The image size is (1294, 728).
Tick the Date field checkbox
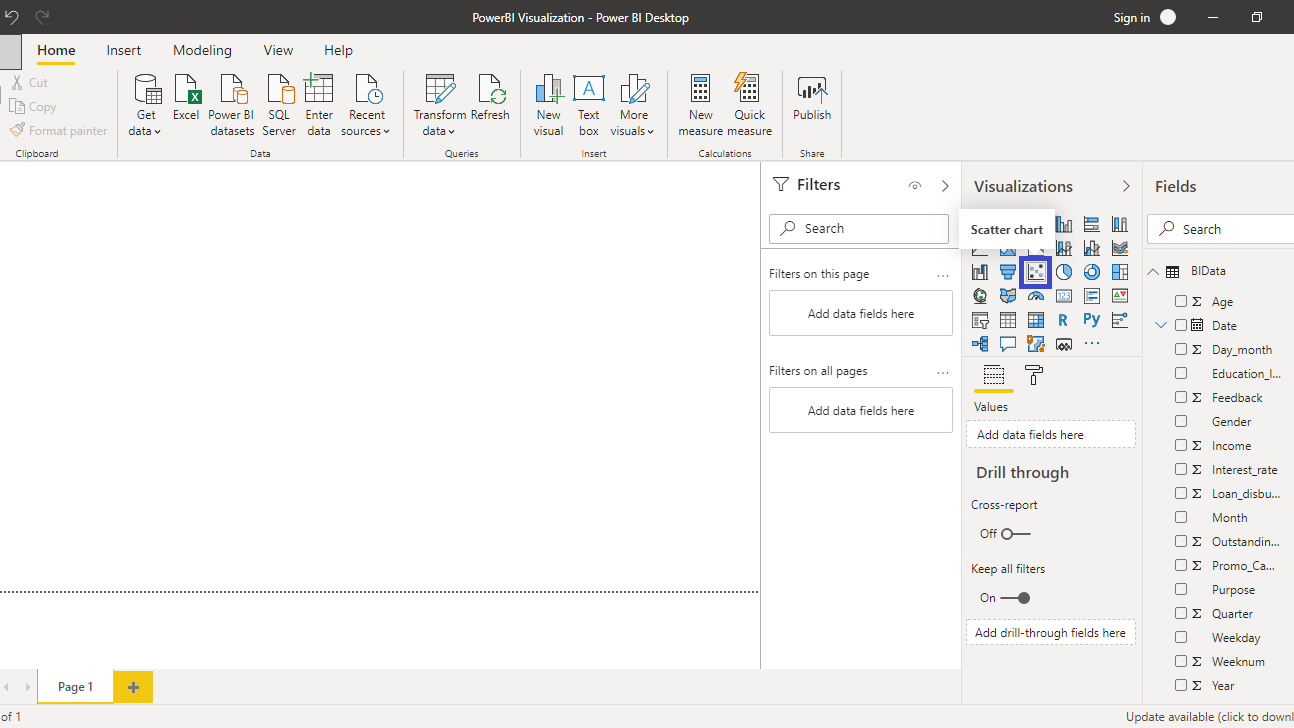[x=1181, y=325]
